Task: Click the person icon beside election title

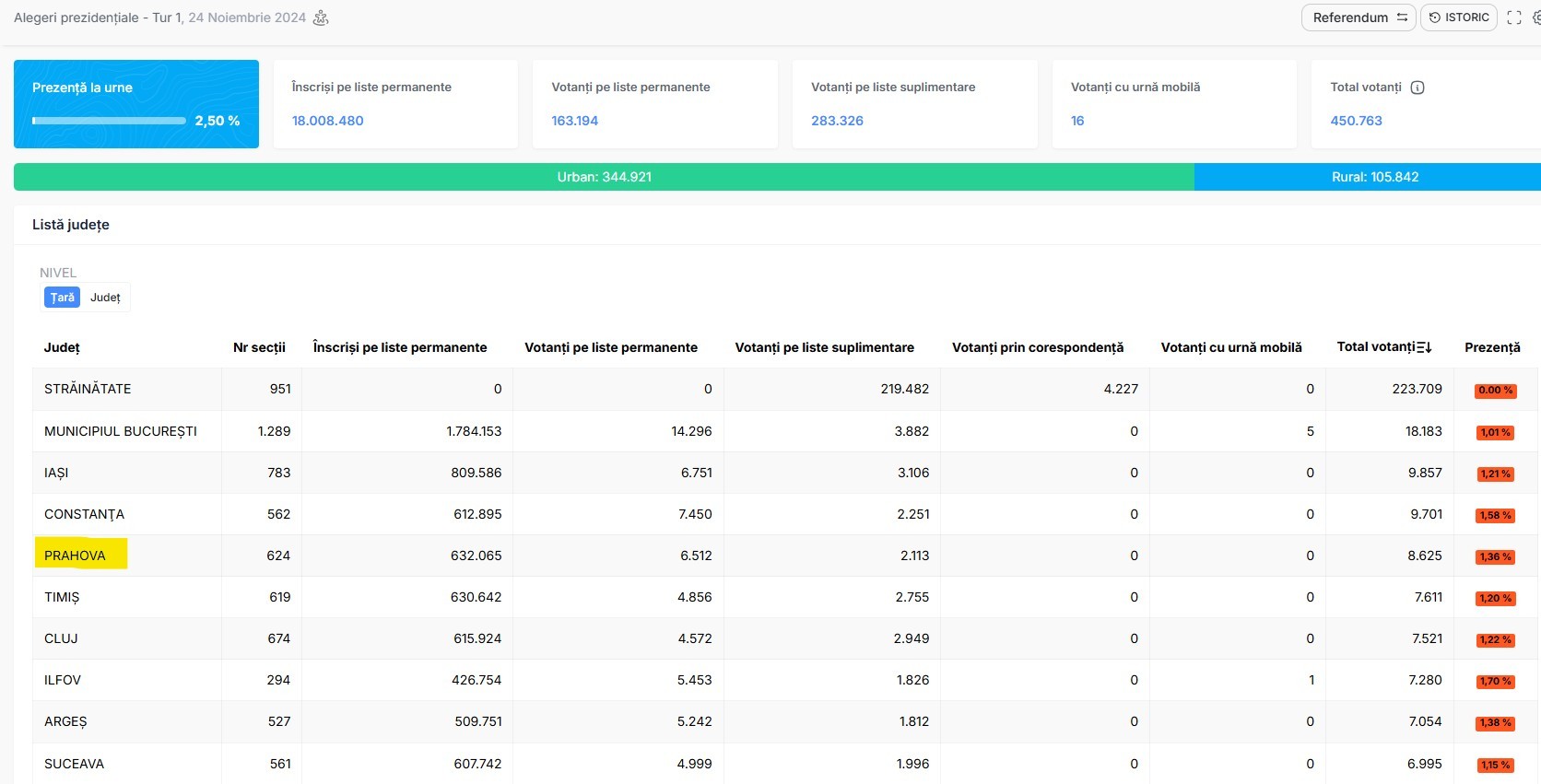Action: (x=321, y=18)
